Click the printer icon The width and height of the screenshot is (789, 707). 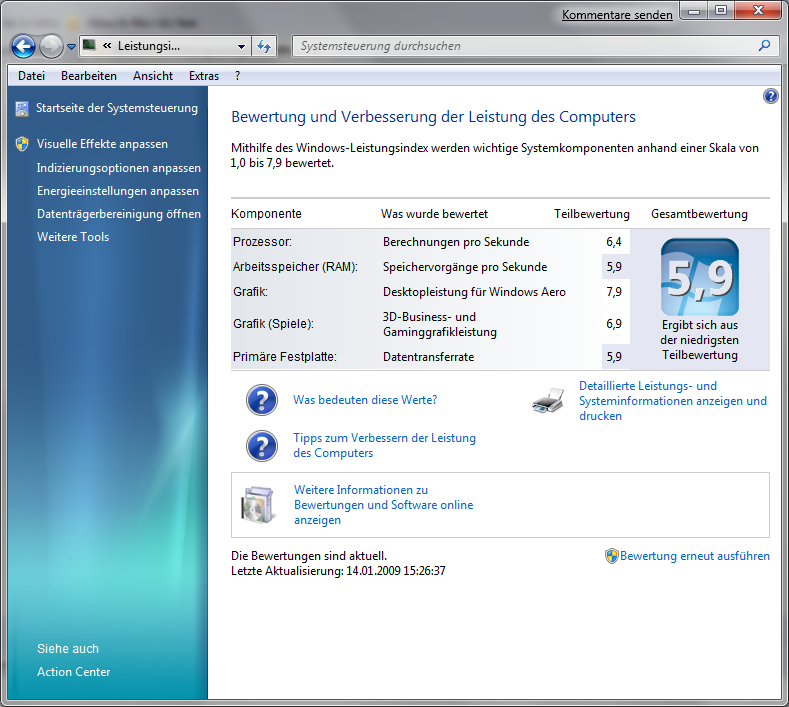(x=548, y=401)
